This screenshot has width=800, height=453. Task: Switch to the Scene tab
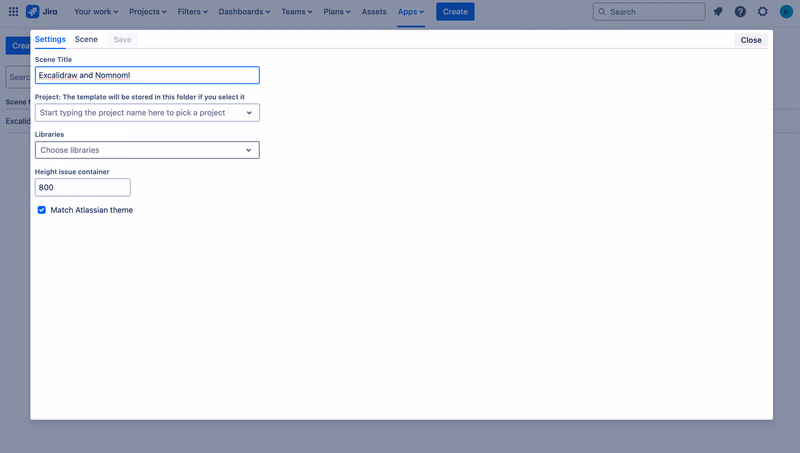click(86, 39)
